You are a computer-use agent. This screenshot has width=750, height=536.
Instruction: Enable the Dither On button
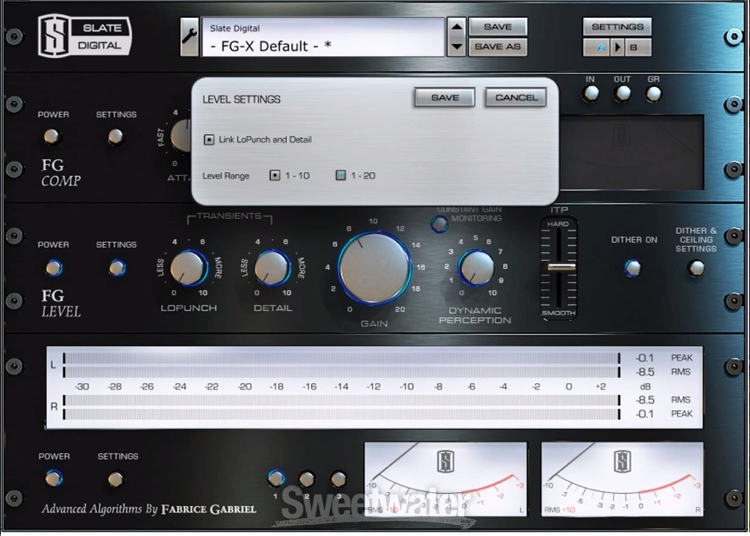(631, 268)
